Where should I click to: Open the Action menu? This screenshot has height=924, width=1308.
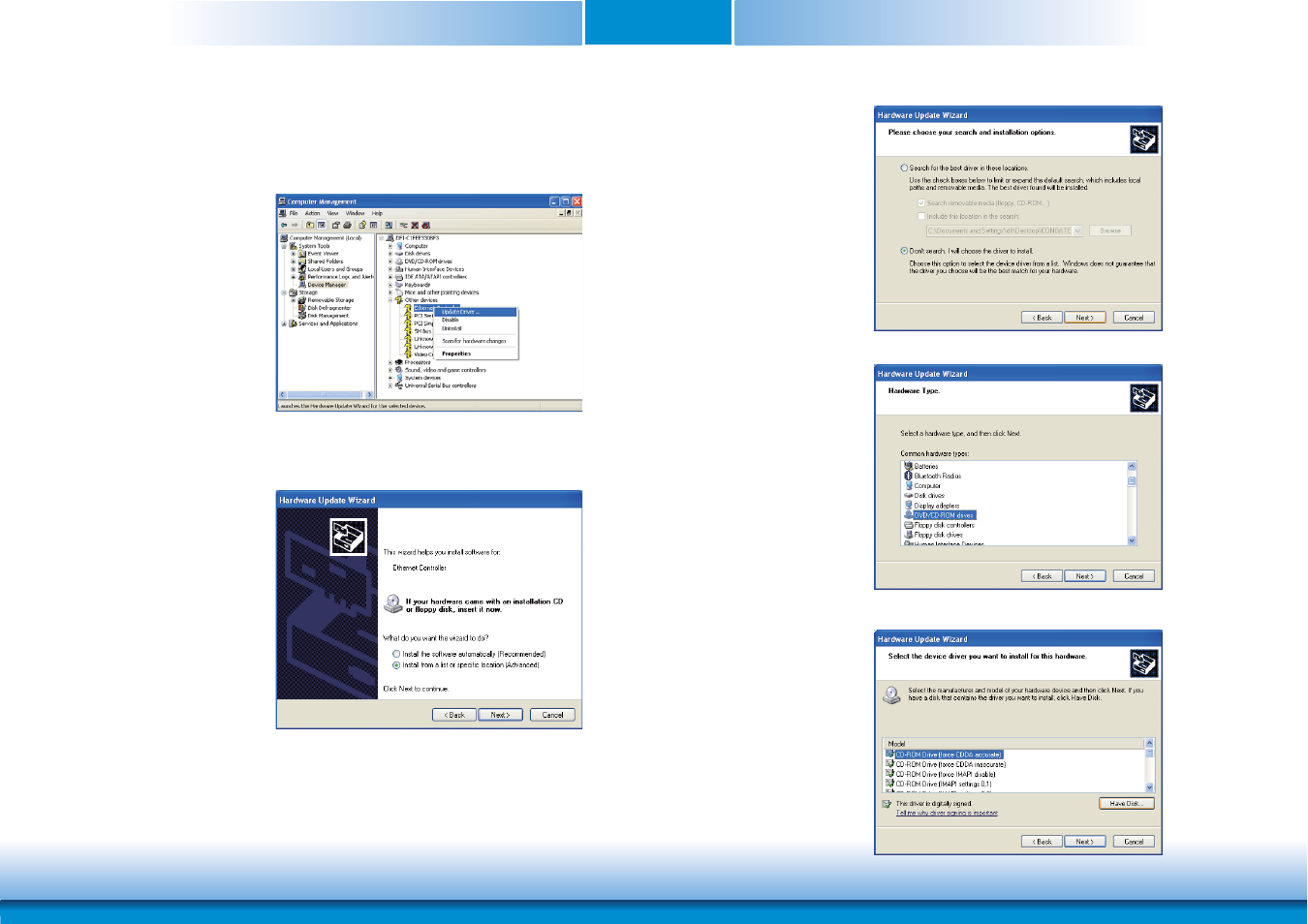tap(312, 213)
